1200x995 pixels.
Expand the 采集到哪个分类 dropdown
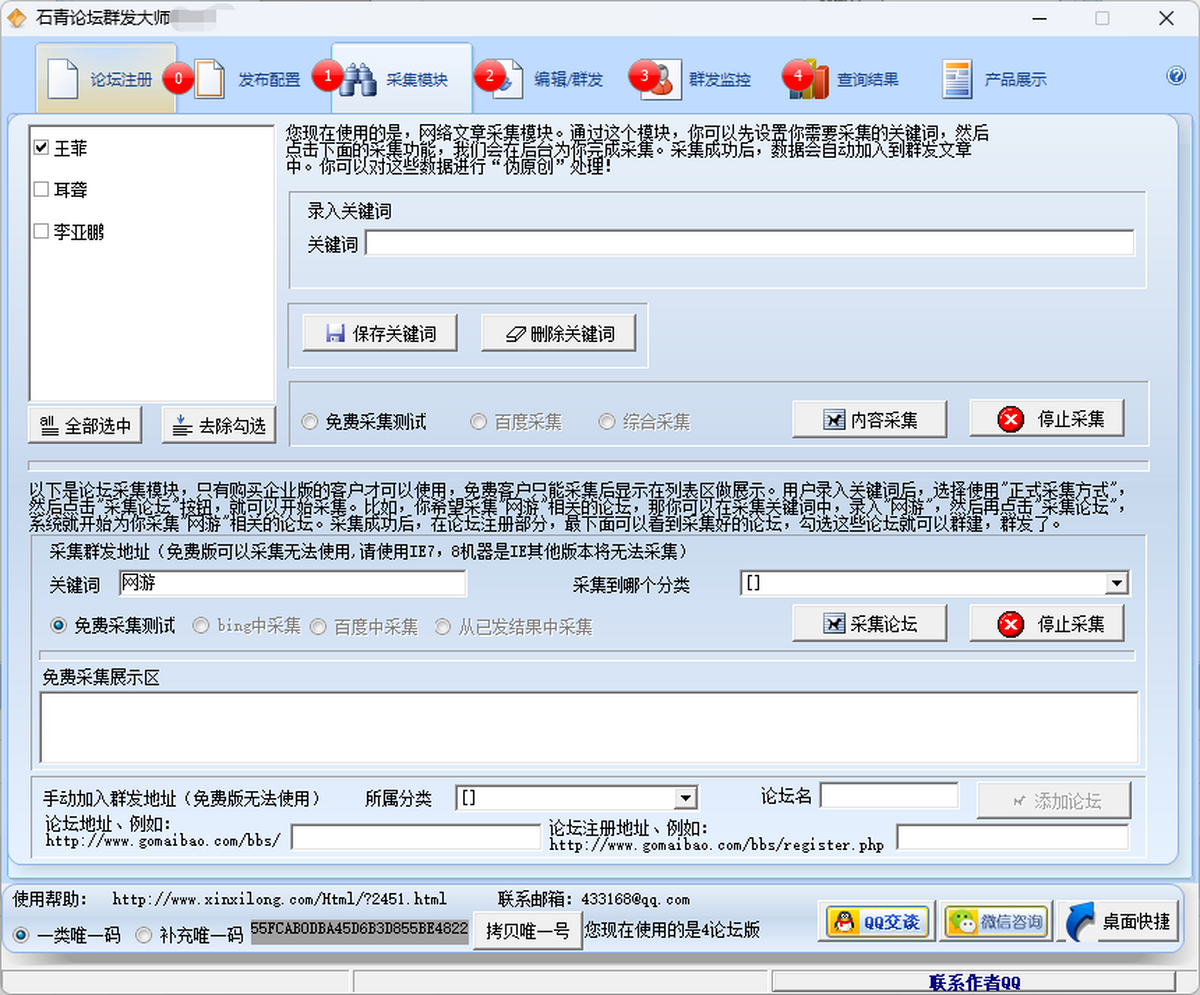(x=1117, y=584)
